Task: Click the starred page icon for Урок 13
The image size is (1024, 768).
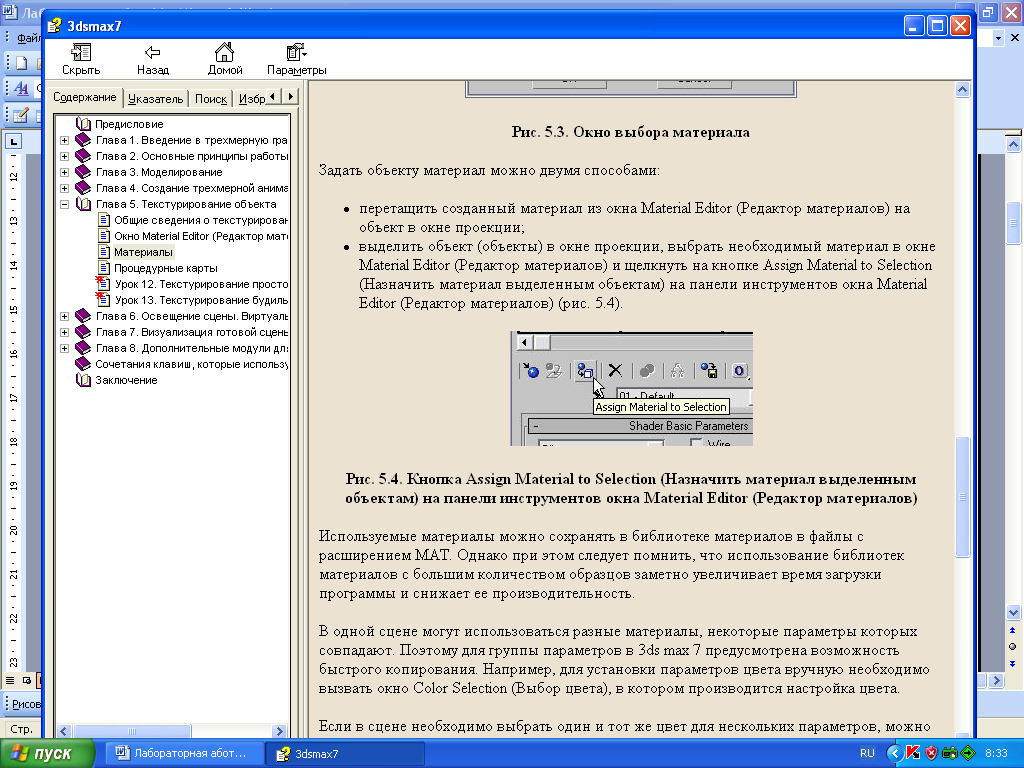Action: coord(103,300)
